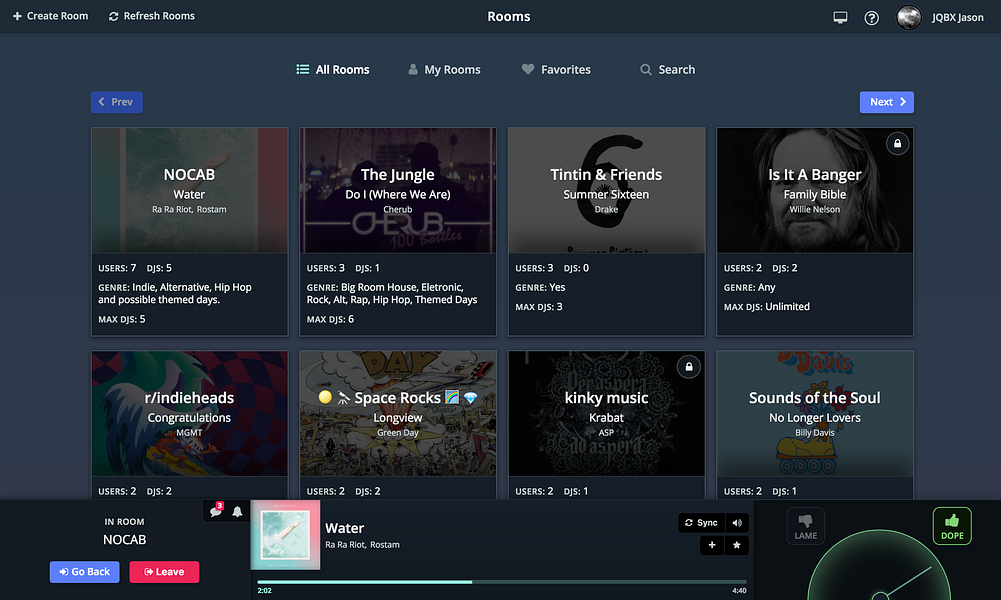Leave the NOCAB room
1001x600 pixels.
click(164, 572)
